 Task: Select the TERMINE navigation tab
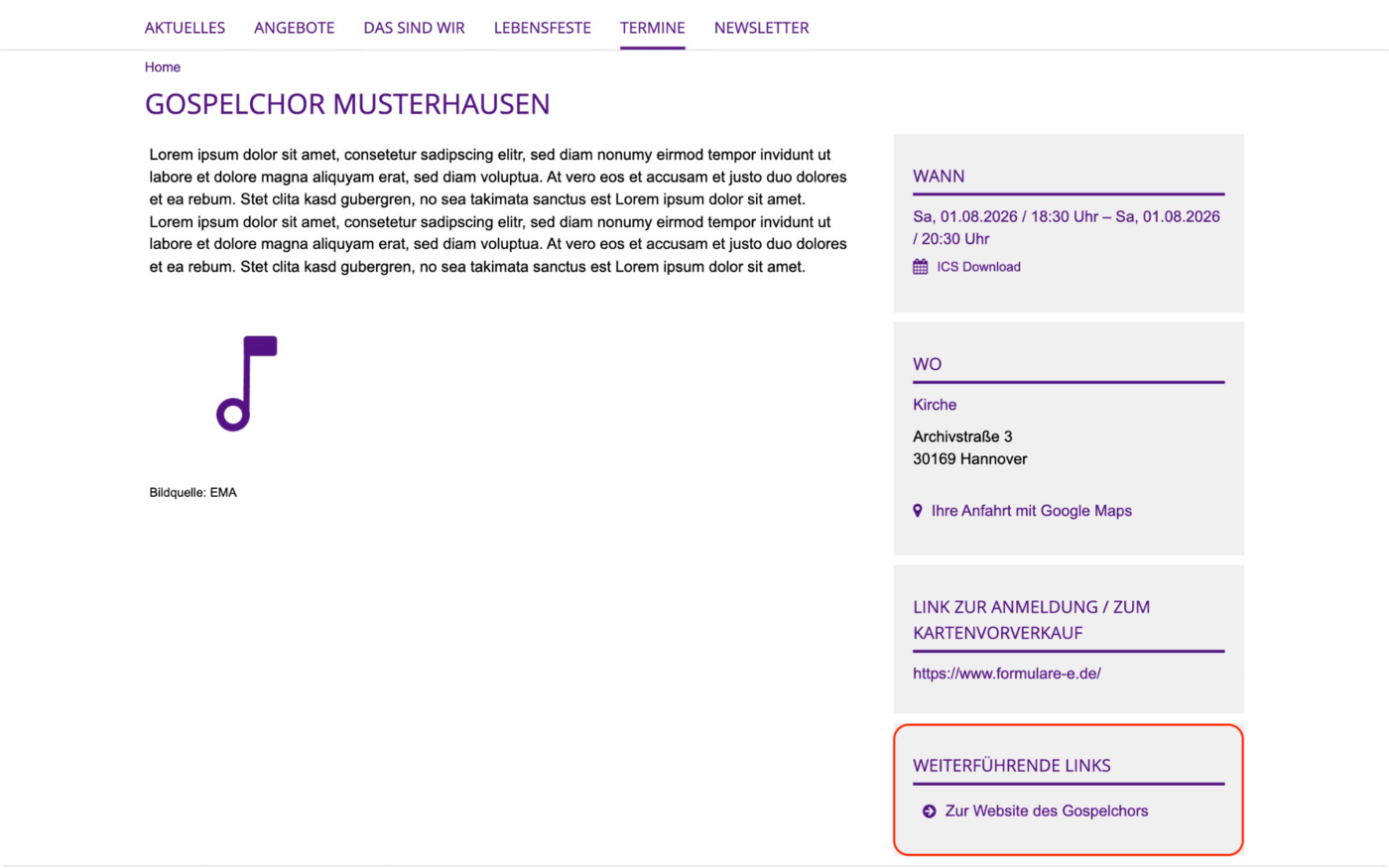point(652,28)
